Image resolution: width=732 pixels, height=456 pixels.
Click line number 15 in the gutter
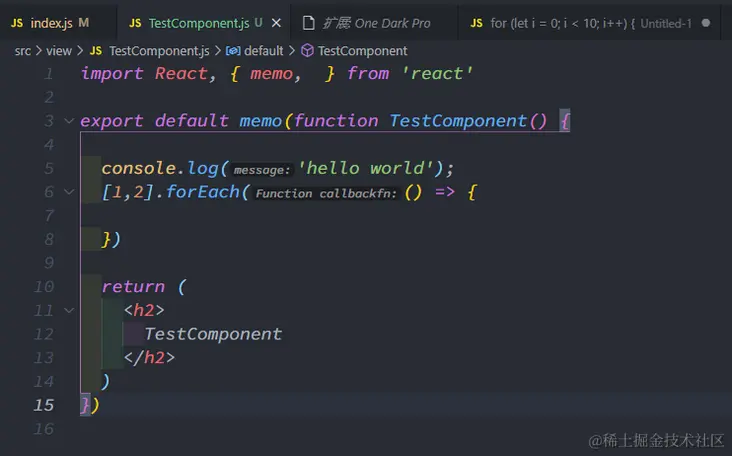pyautogui.click(x=44, y=405)
